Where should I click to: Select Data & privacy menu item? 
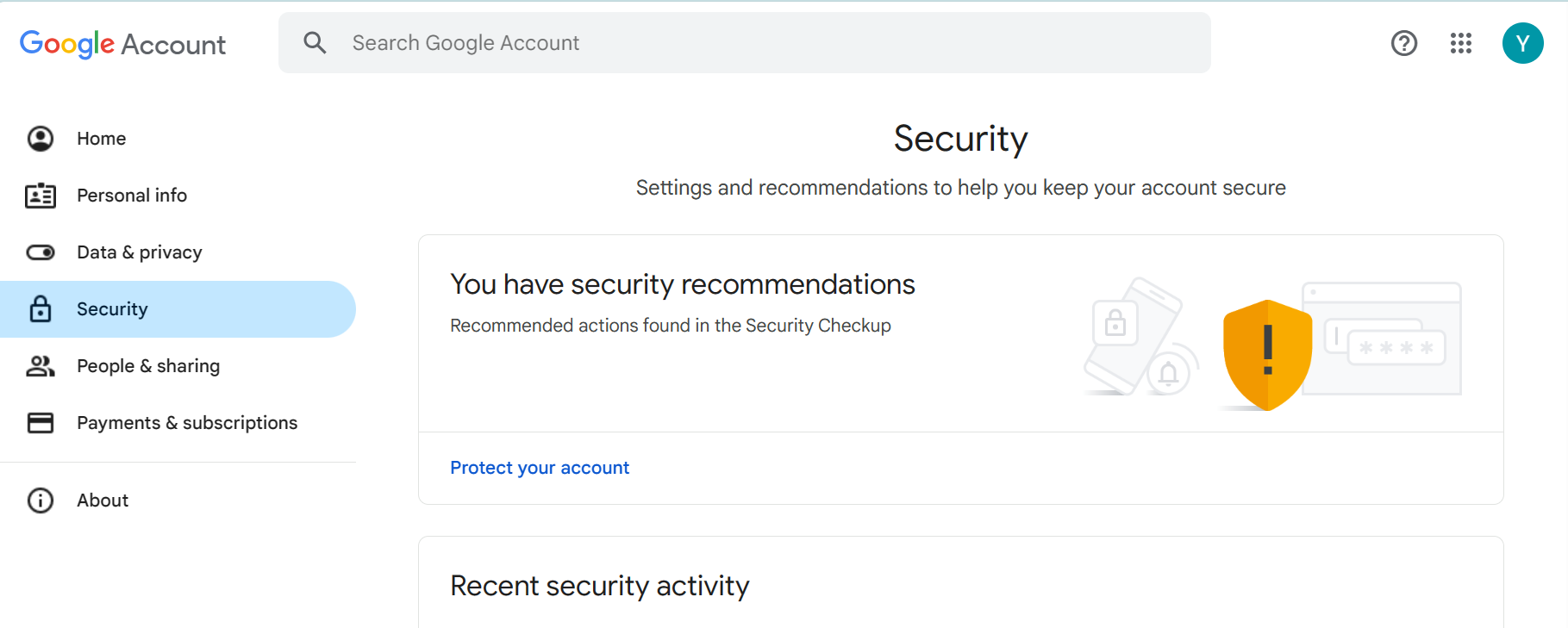[x=140, y=252]
